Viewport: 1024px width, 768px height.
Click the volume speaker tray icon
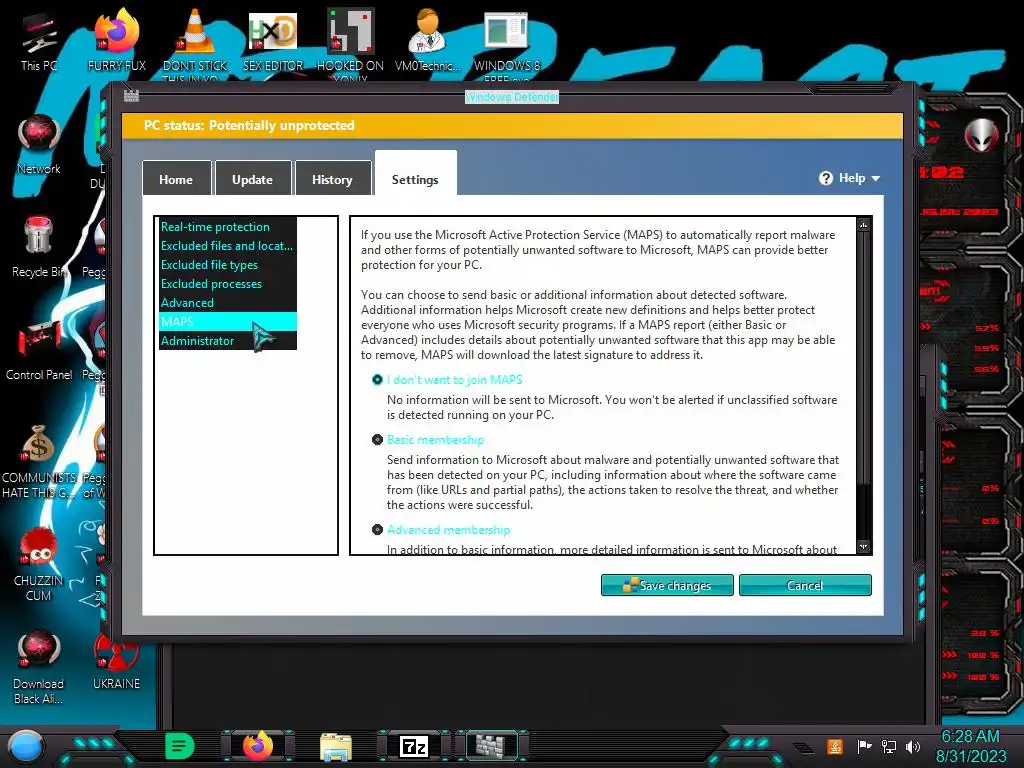(913, 746)
